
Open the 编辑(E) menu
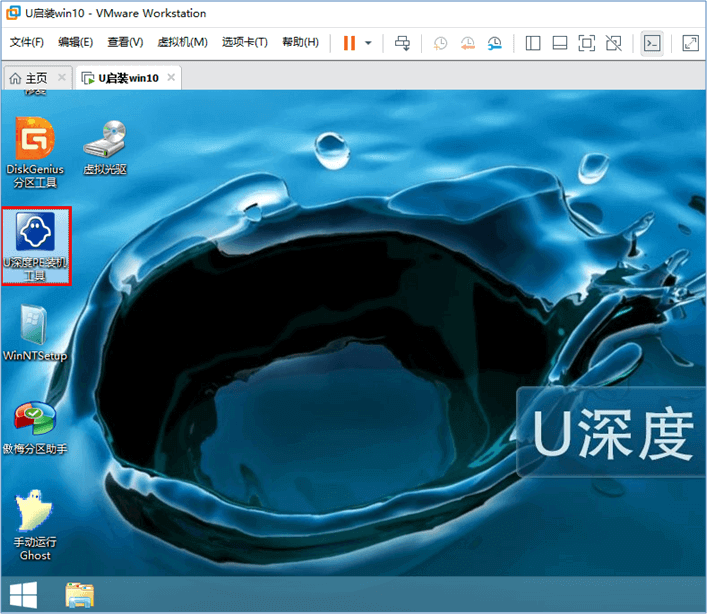75,42
